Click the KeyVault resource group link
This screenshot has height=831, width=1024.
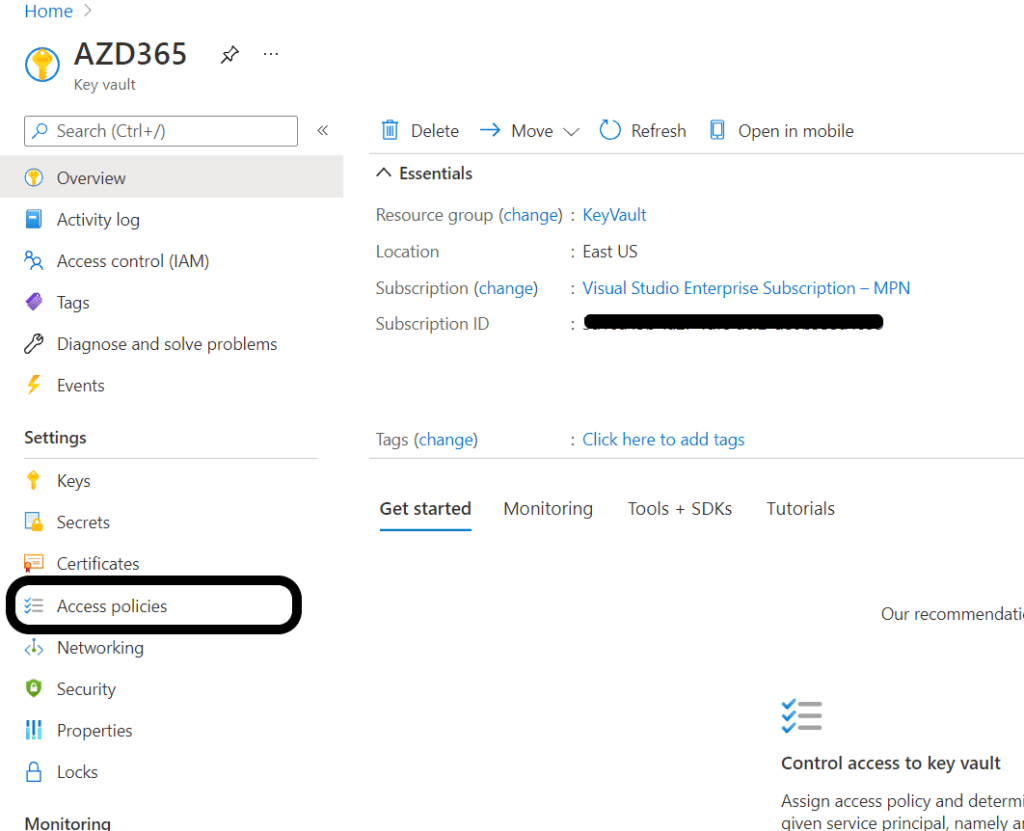coord(614,215)
